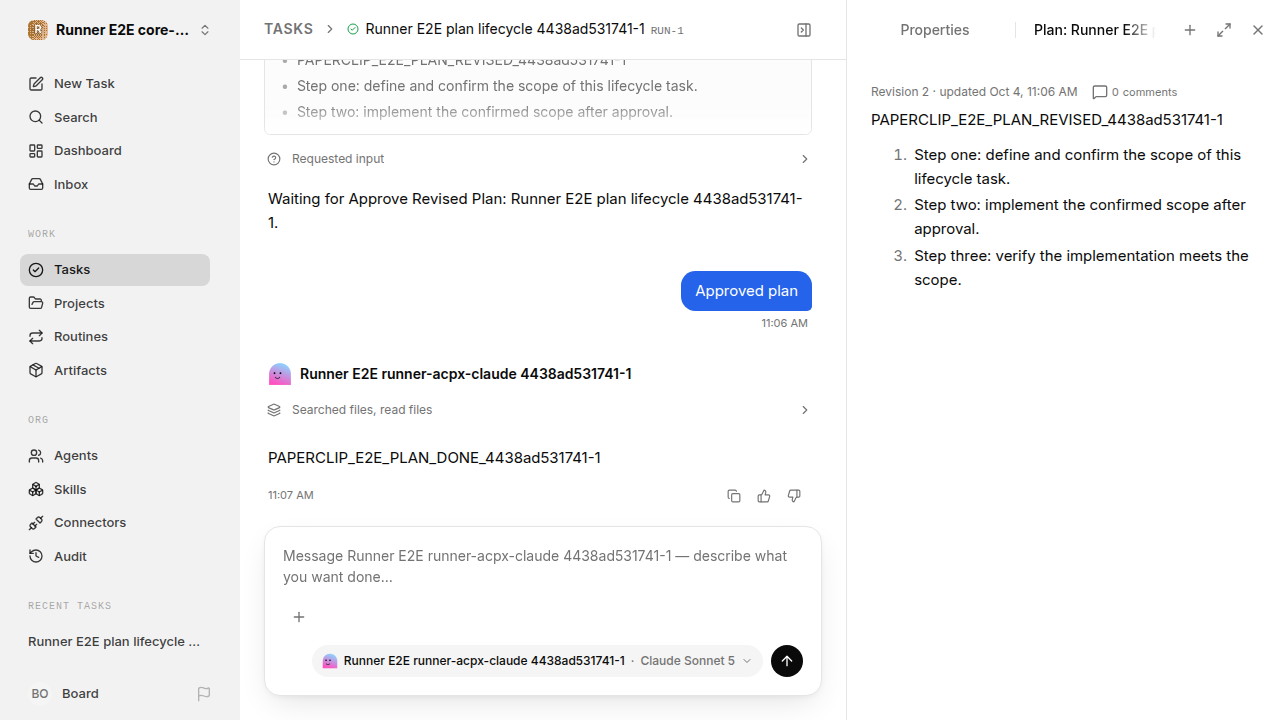
Task: Add a new panel tab with plus
Action: click(x=1190, y=30)
